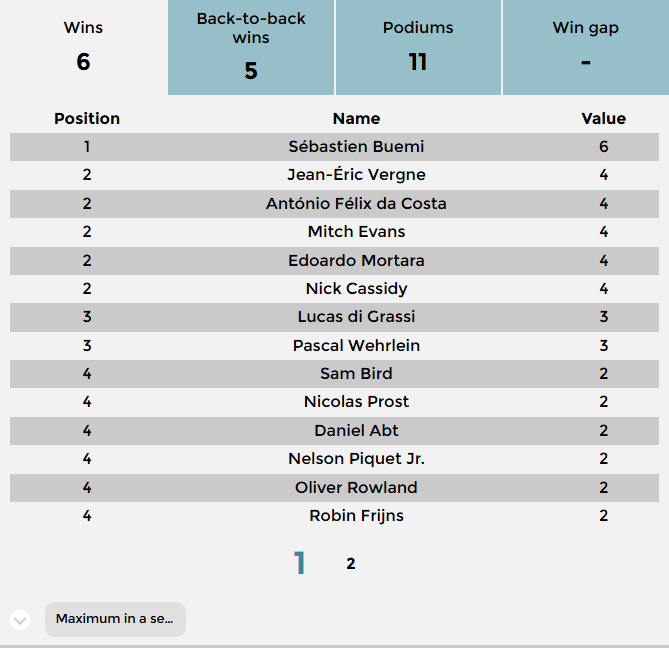
Task: Switch to the Wins tab
Action: pos(83,47)
